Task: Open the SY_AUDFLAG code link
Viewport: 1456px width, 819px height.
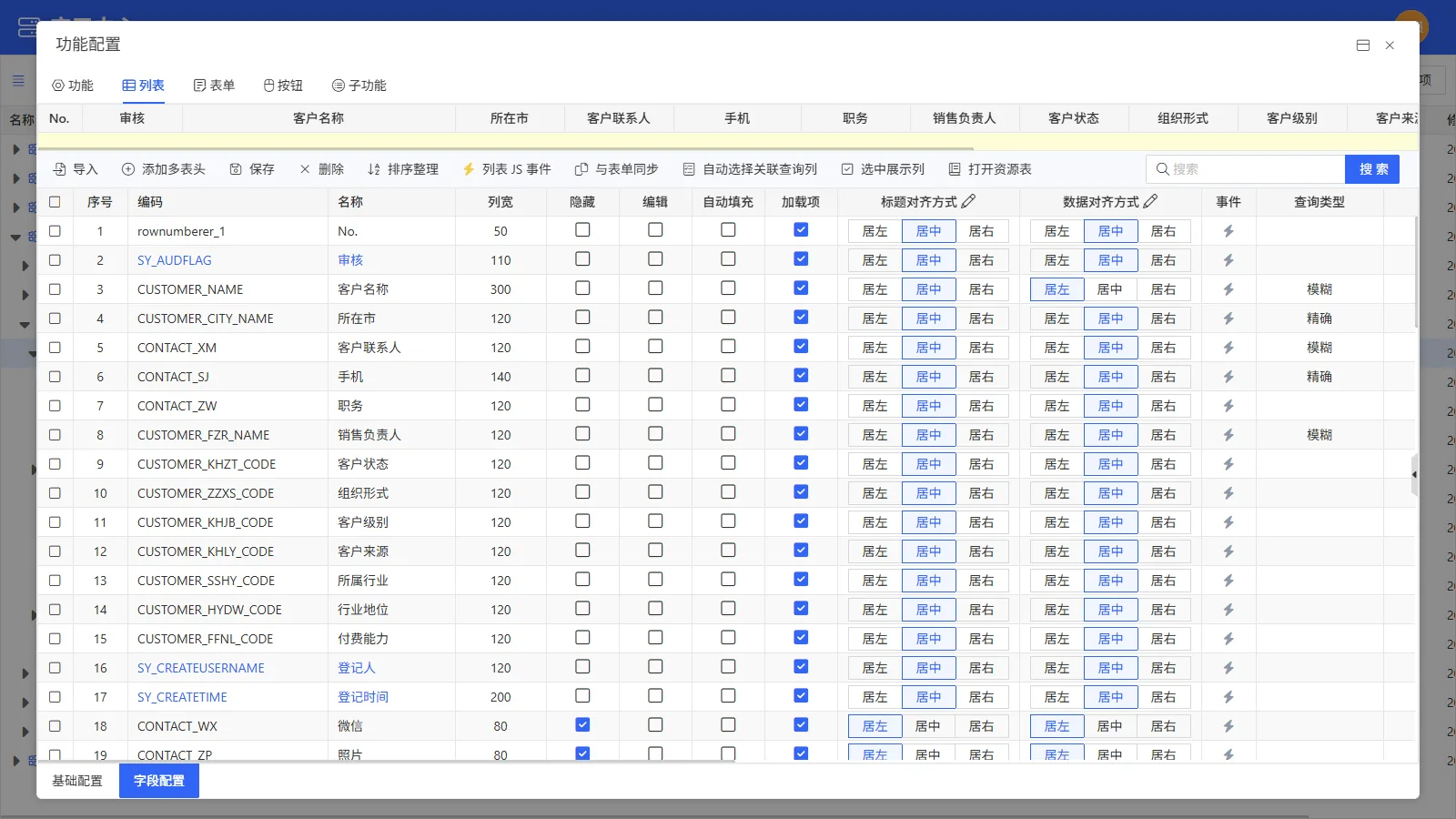Action: tap(175, 260)
